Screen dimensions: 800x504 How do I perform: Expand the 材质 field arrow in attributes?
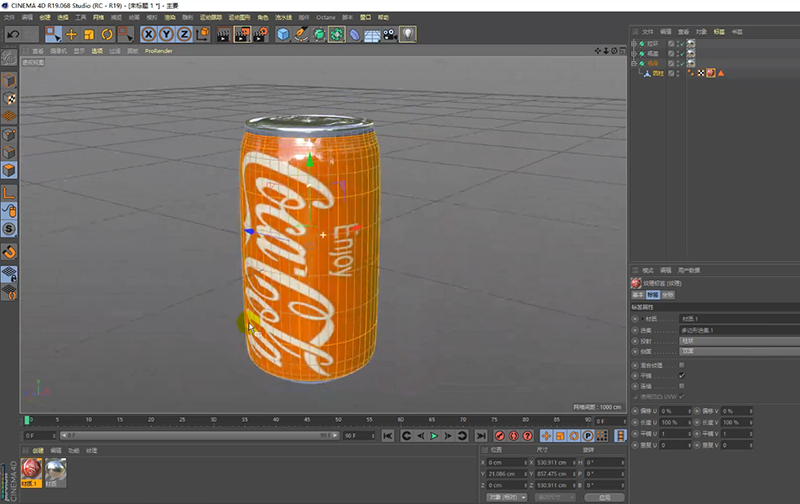pos(642,319)
